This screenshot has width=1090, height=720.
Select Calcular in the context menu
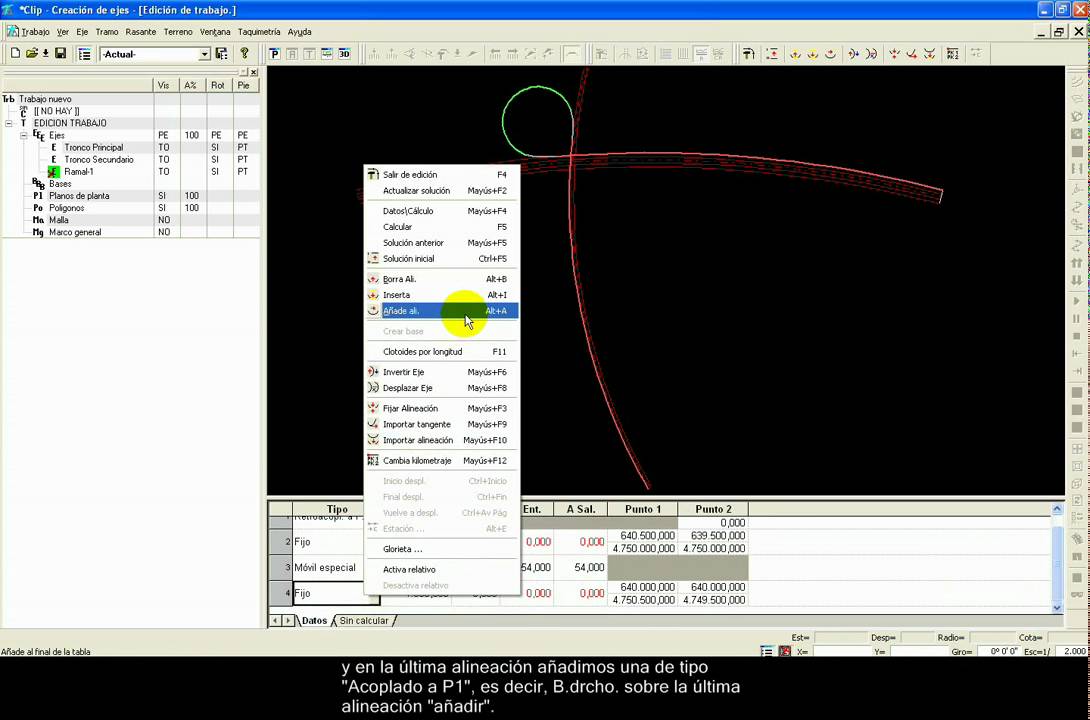pos(441,227)
